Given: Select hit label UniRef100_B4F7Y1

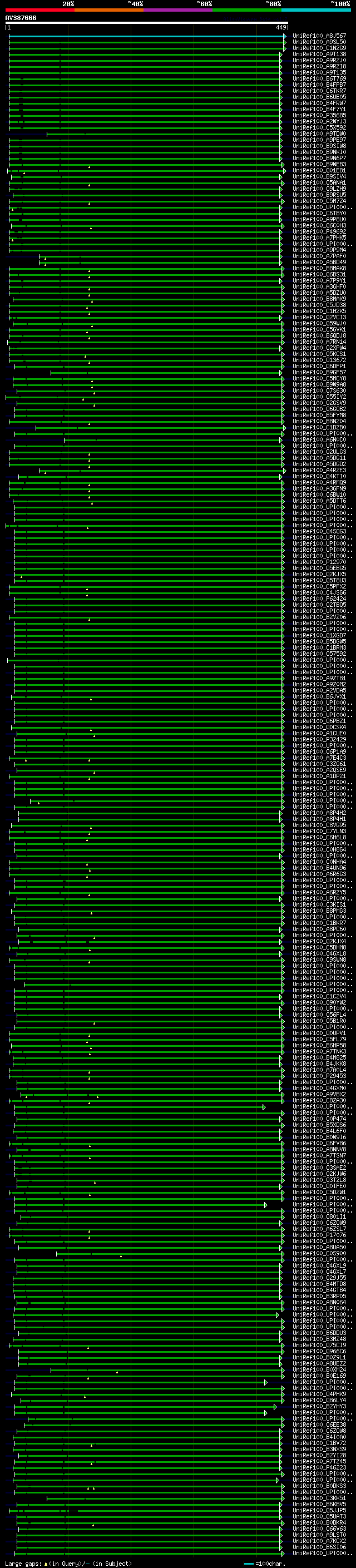Looking at the screenshot, I should (x=319, y=110).
